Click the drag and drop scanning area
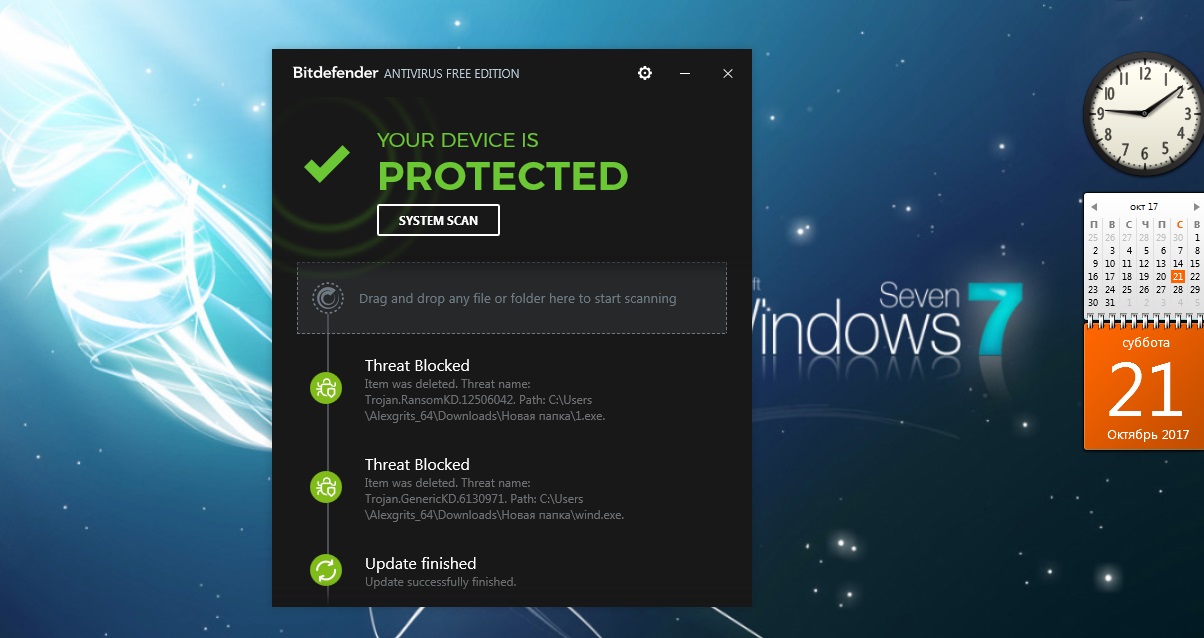The height and width of the screenshot is (638, 1204). [512, 298]
